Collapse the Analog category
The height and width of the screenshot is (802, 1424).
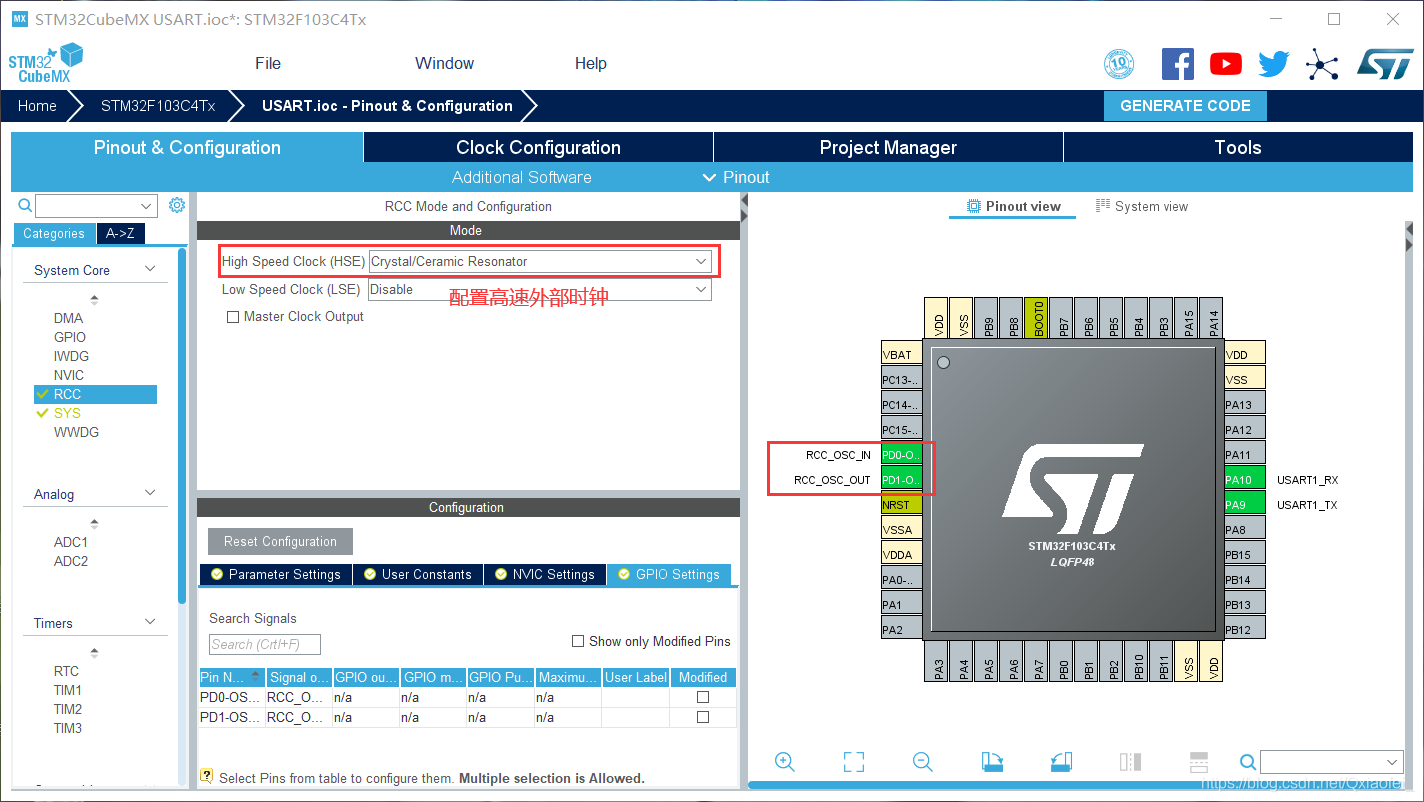pos(150,493)
